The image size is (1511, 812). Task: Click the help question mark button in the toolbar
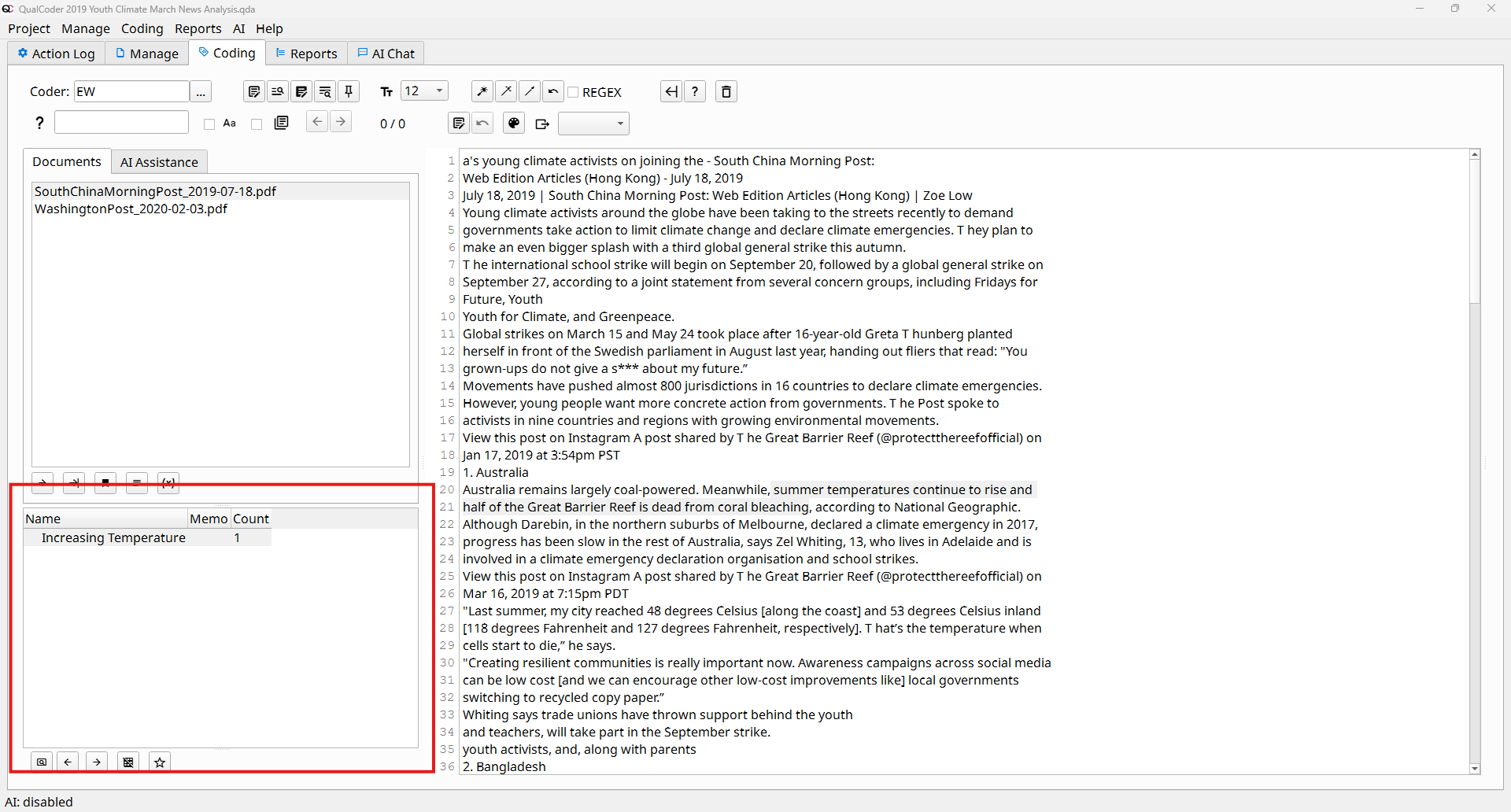(x=695, y=92)
